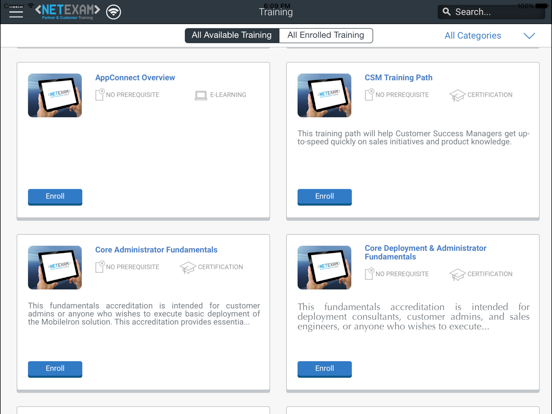Viewport: 552px width, 414px height.
Task: Click NO PREREQUISITE text on AppConnect Overview
Action: [x=132, y=95]
